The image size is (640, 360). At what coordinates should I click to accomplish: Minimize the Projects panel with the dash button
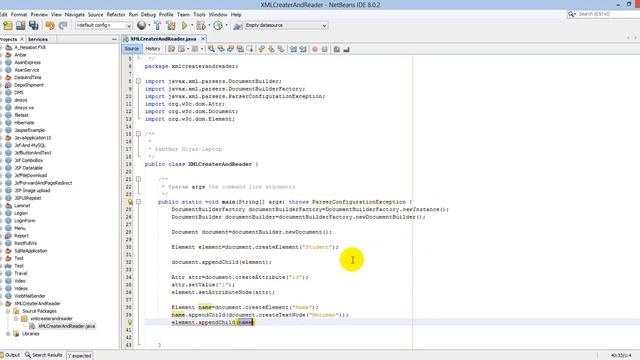tap(114, 40)
